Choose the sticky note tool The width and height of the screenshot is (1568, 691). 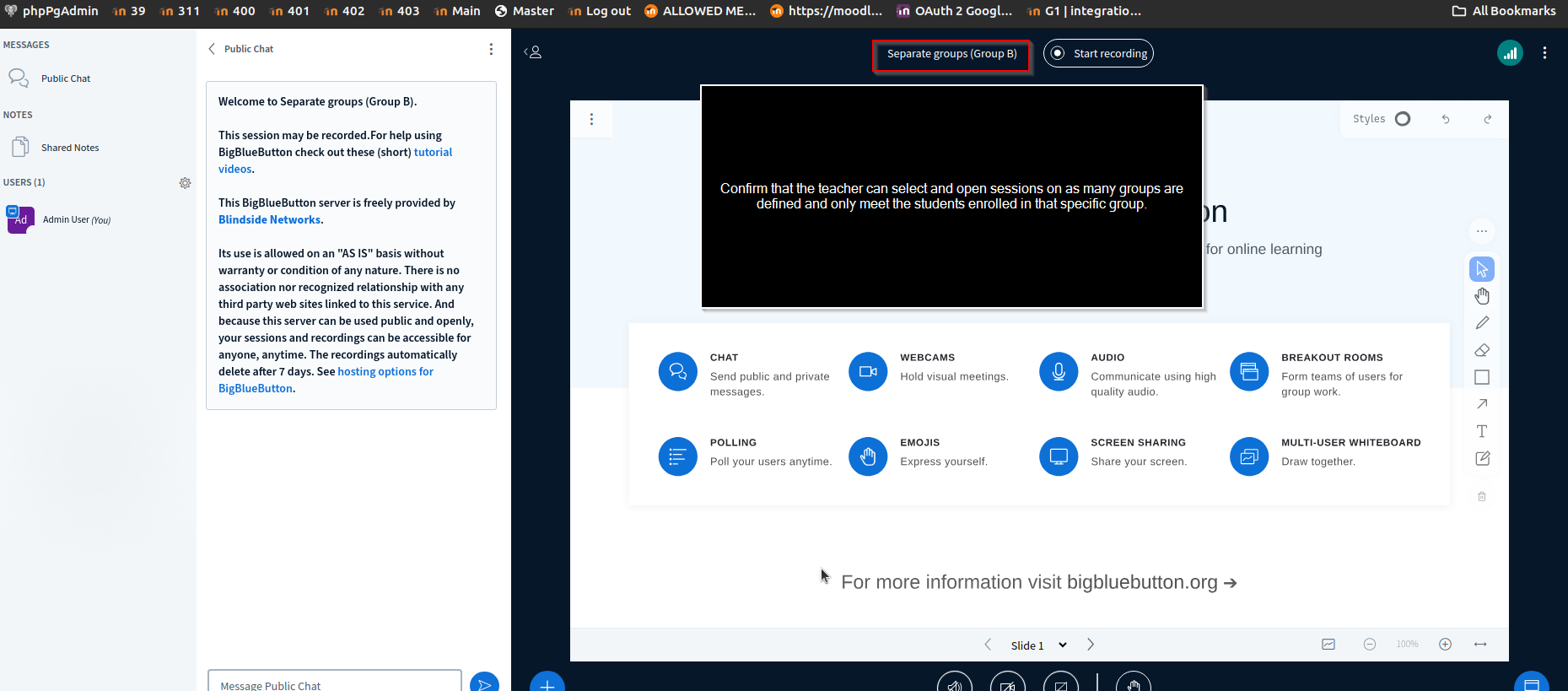[x=1482, y=458]
